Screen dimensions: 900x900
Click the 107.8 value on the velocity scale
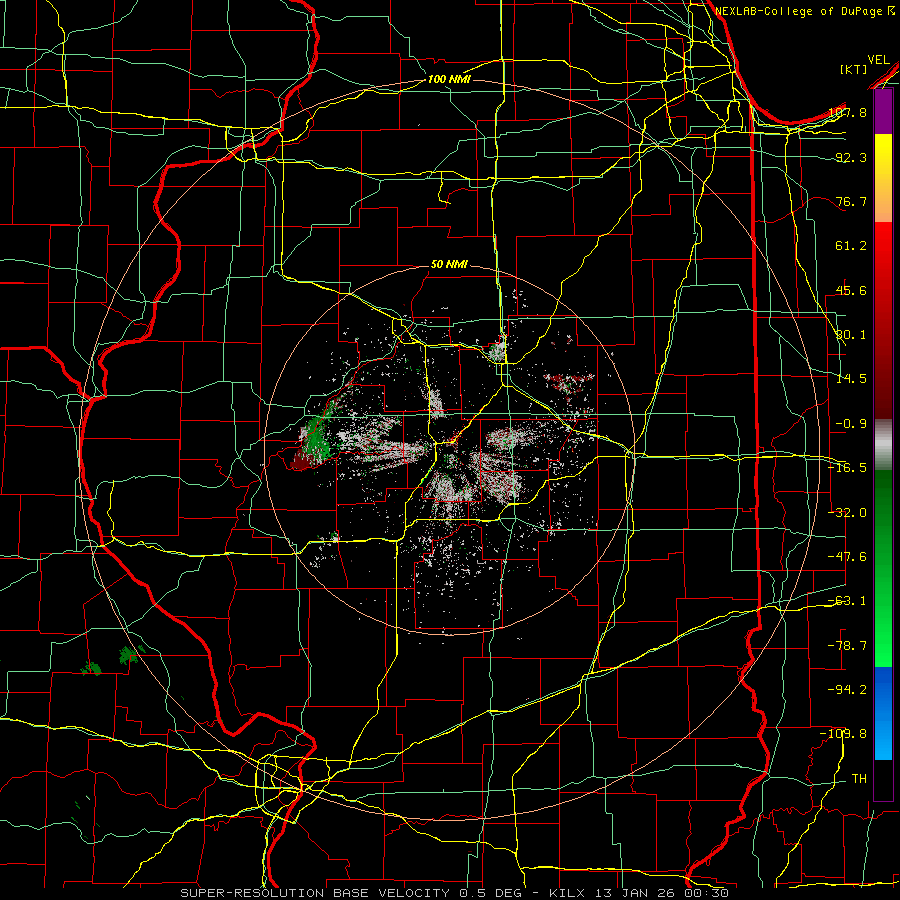pos(848,112)
